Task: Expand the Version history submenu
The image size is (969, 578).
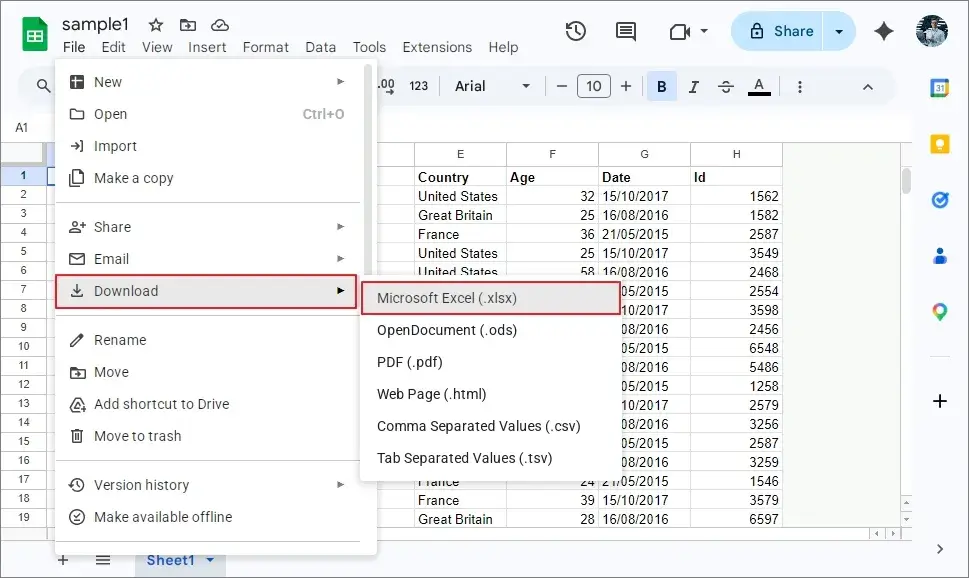Action: [206, 485]
